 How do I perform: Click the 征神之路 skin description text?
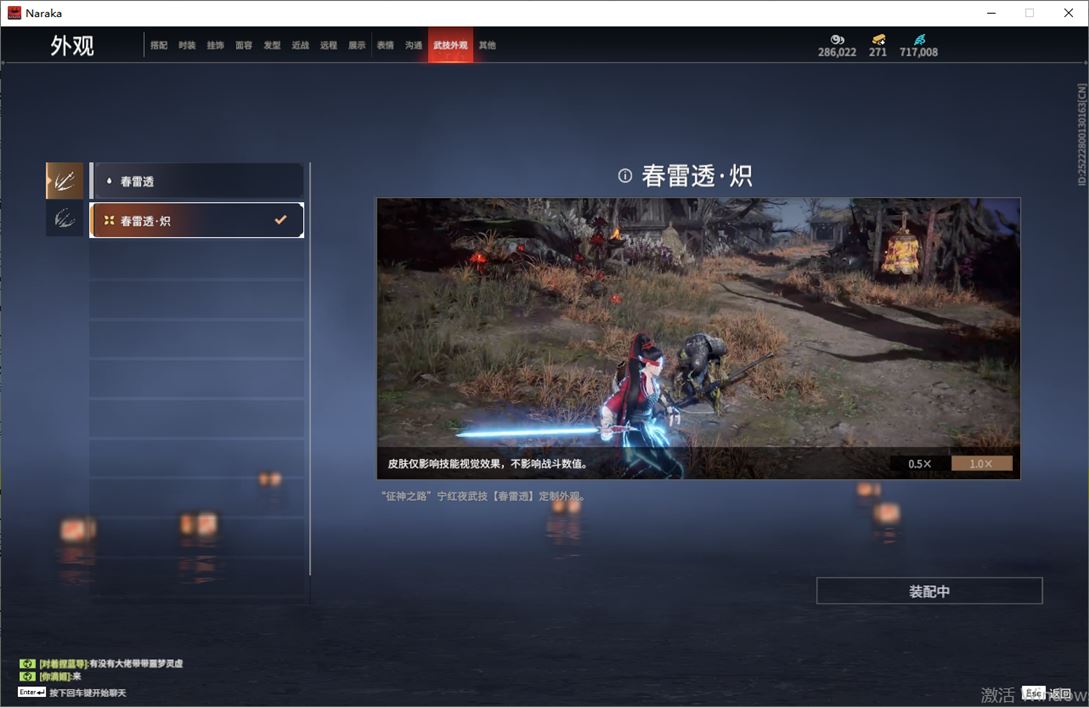(x=483, y=496)
